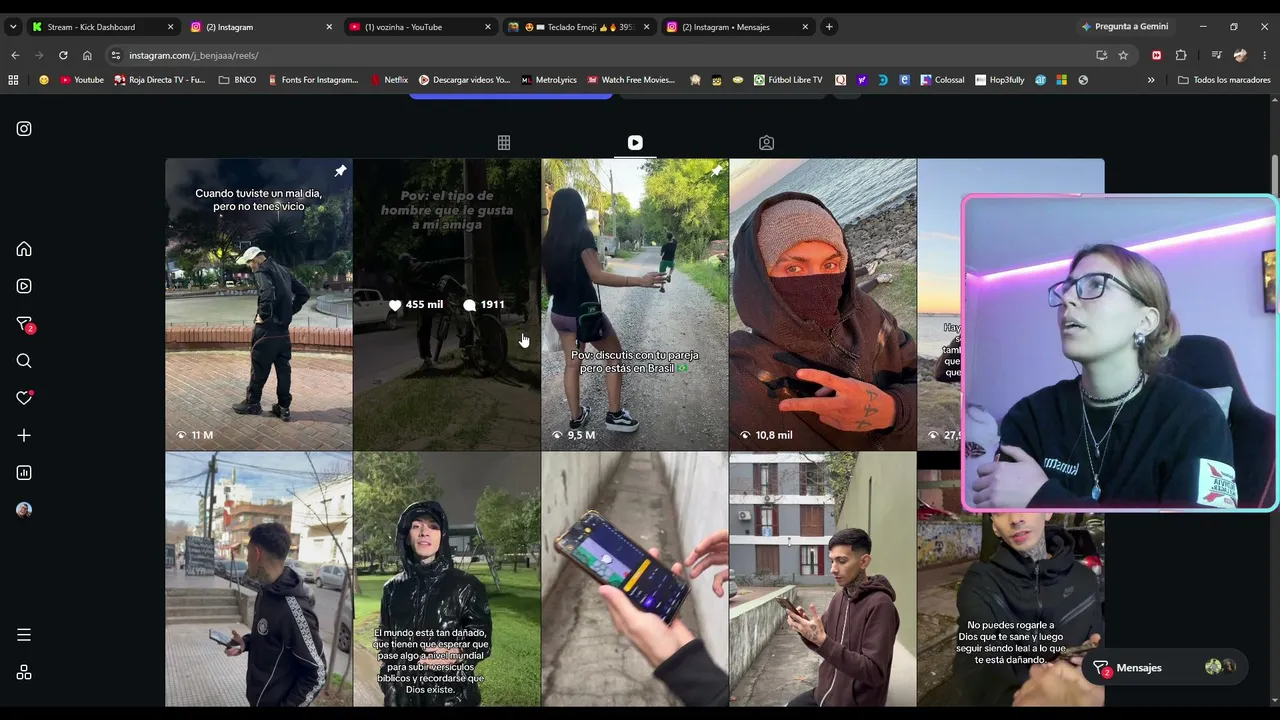
Task: Close the vozinha YouTube tab
Action: (488, 27)
